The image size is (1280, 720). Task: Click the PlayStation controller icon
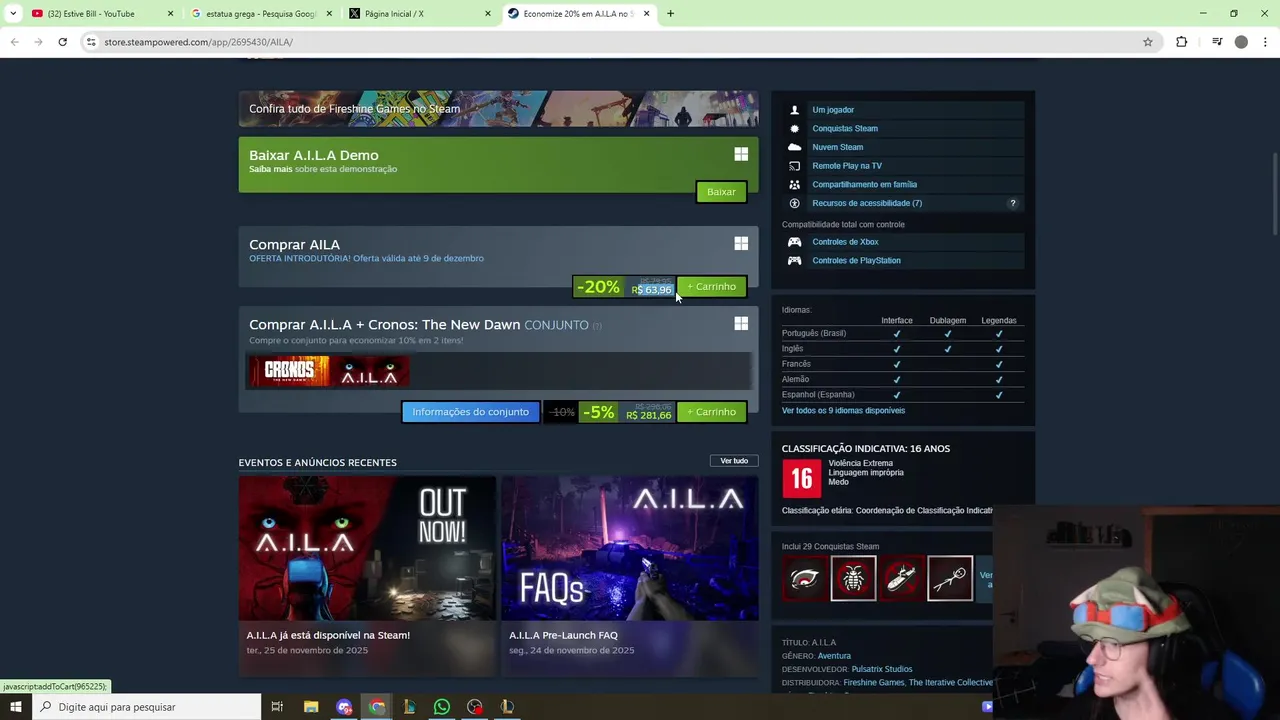coord(795,260)
